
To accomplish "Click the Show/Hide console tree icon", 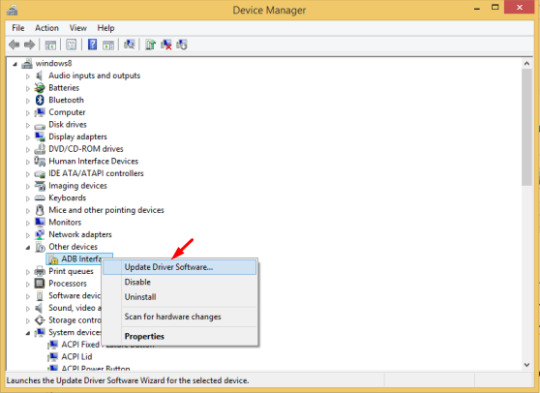I will 50,44.
